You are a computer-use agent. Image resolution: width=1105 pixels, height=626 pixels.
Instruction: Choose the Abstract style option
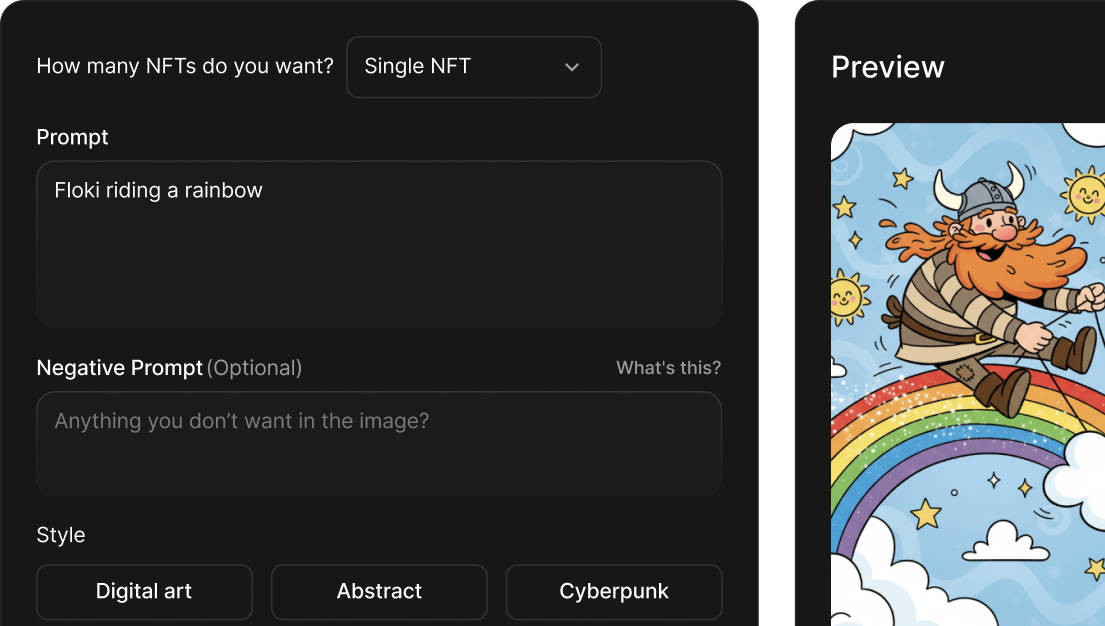coord(379,591)
